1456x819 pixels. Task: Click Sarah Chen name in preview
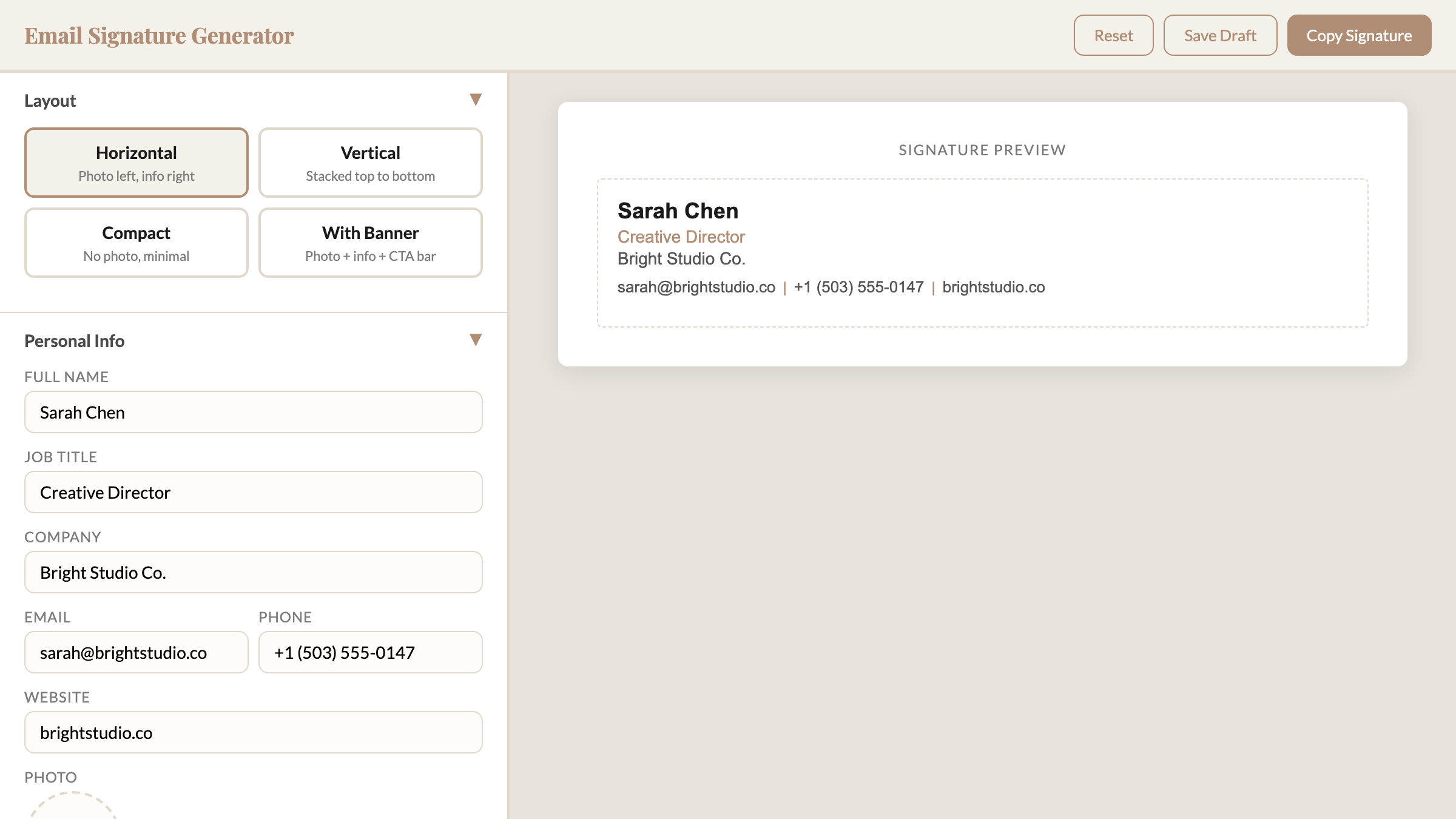coord(678,211)
